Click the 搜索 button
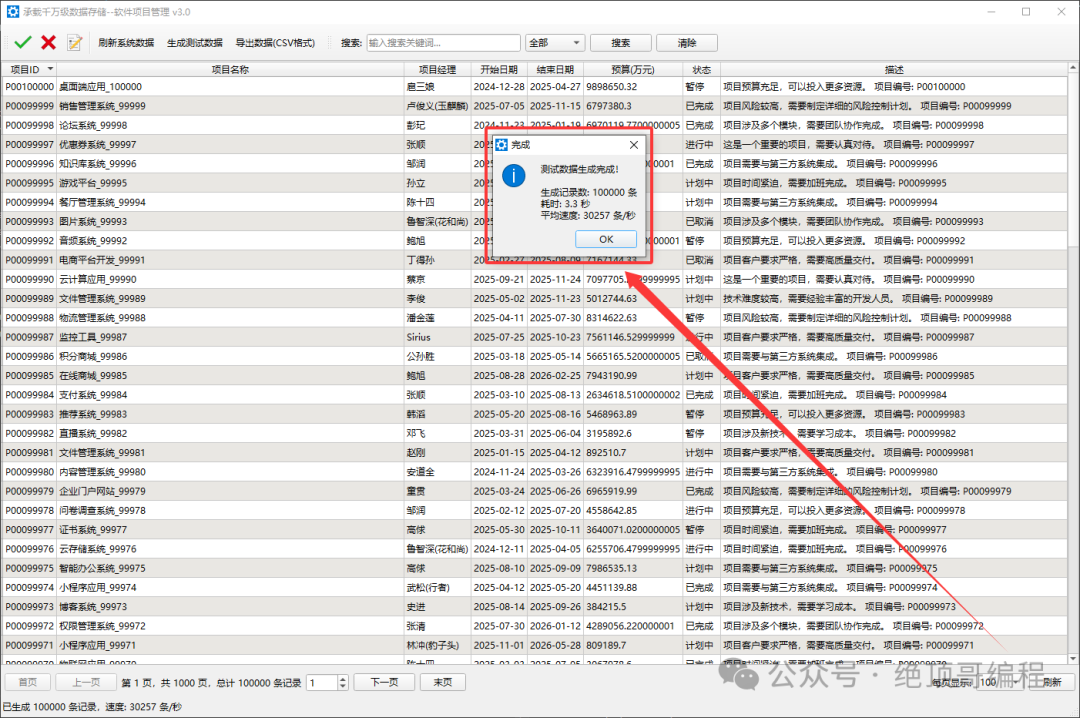 [x=621, y=43]
